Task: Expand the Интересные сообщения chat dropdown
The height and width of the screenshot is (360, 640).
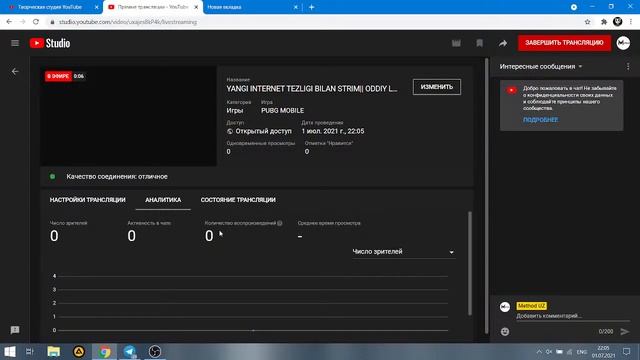Action: [541, 67]
